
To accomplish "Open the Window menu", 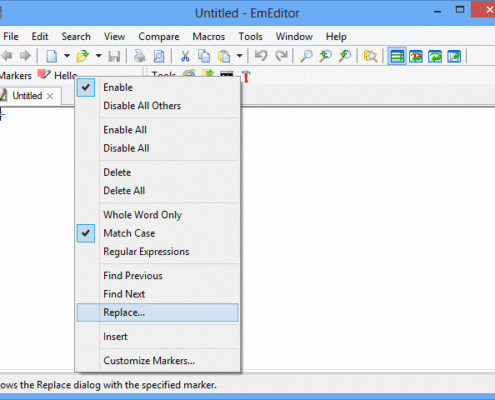I will 294,36.
